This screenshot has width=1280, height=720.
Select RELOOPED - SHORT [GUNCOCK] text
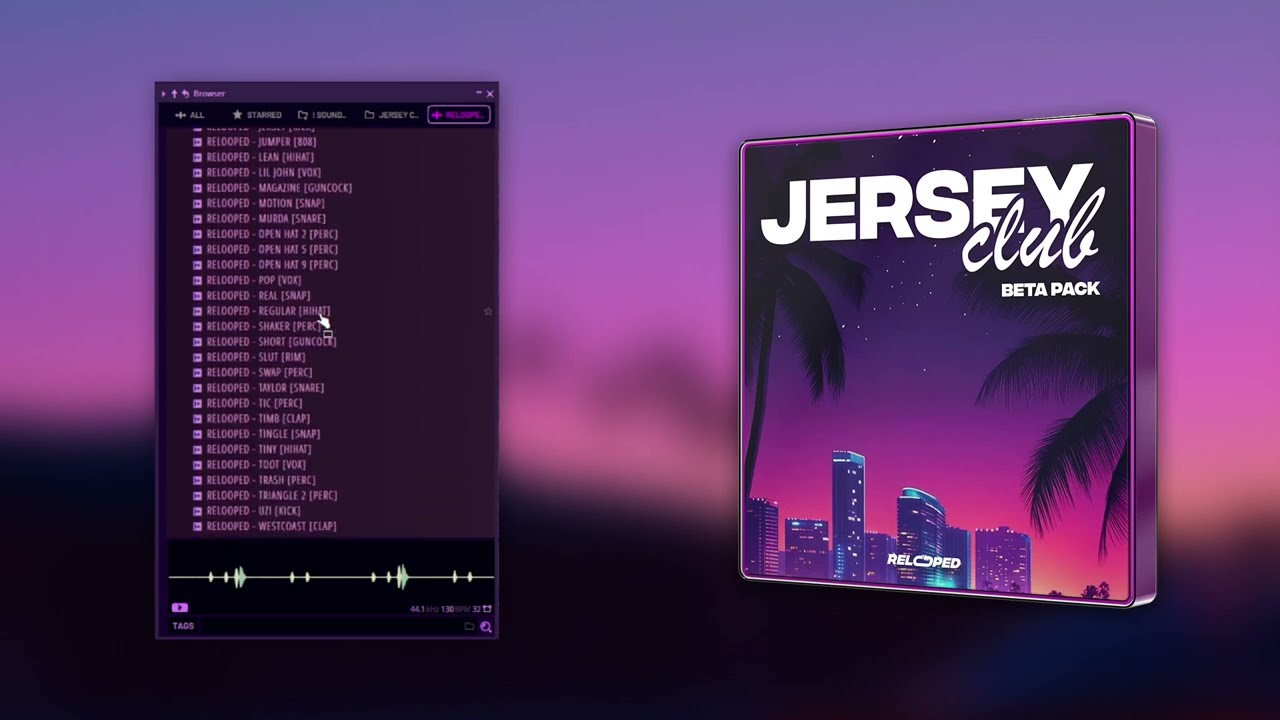click(271, 342)
